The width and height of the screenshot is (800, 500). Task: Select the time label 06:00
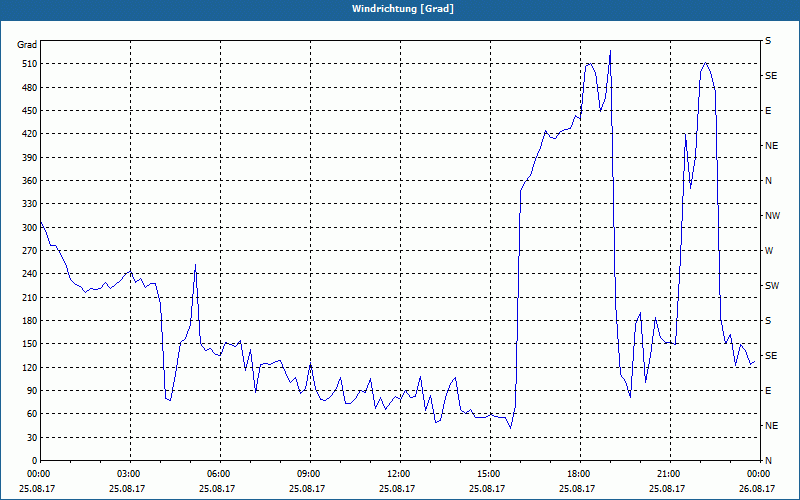[220, 473]
